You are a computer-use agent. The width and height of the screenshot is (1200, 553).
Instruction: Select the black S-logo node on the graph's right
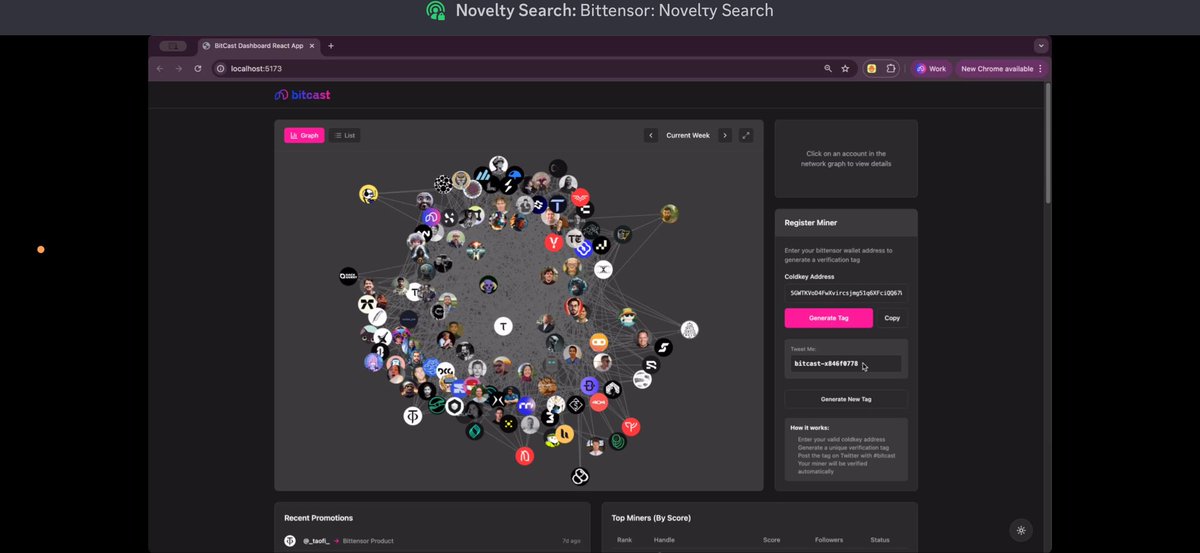[x=663, y=347]
